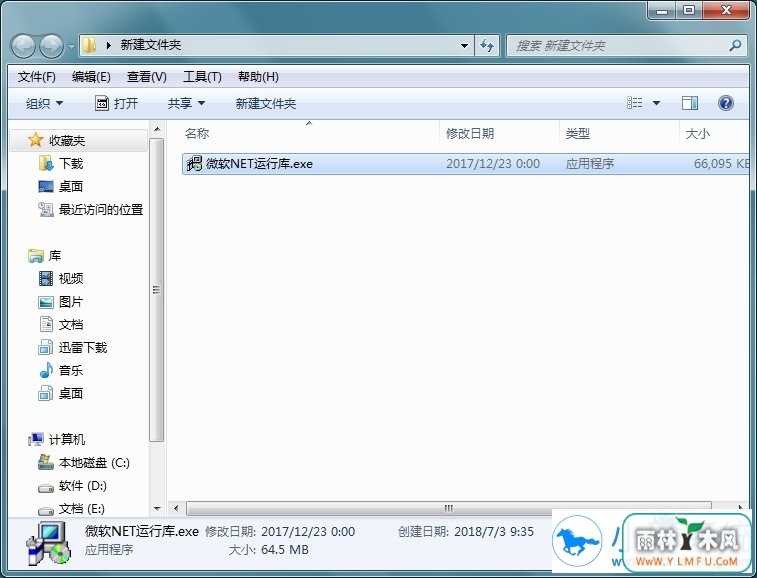The image size is (757, 578).
Task: Click the installer icon of 微软NET运行库.exe in the list
Action: point(194,164)
